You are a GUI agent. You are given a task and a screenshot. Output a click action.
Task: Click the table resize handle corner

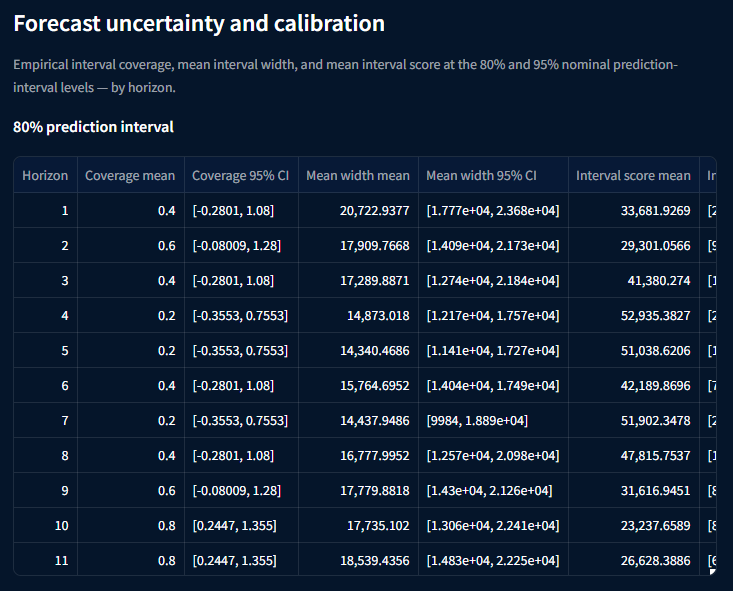[x=712, y=571]
